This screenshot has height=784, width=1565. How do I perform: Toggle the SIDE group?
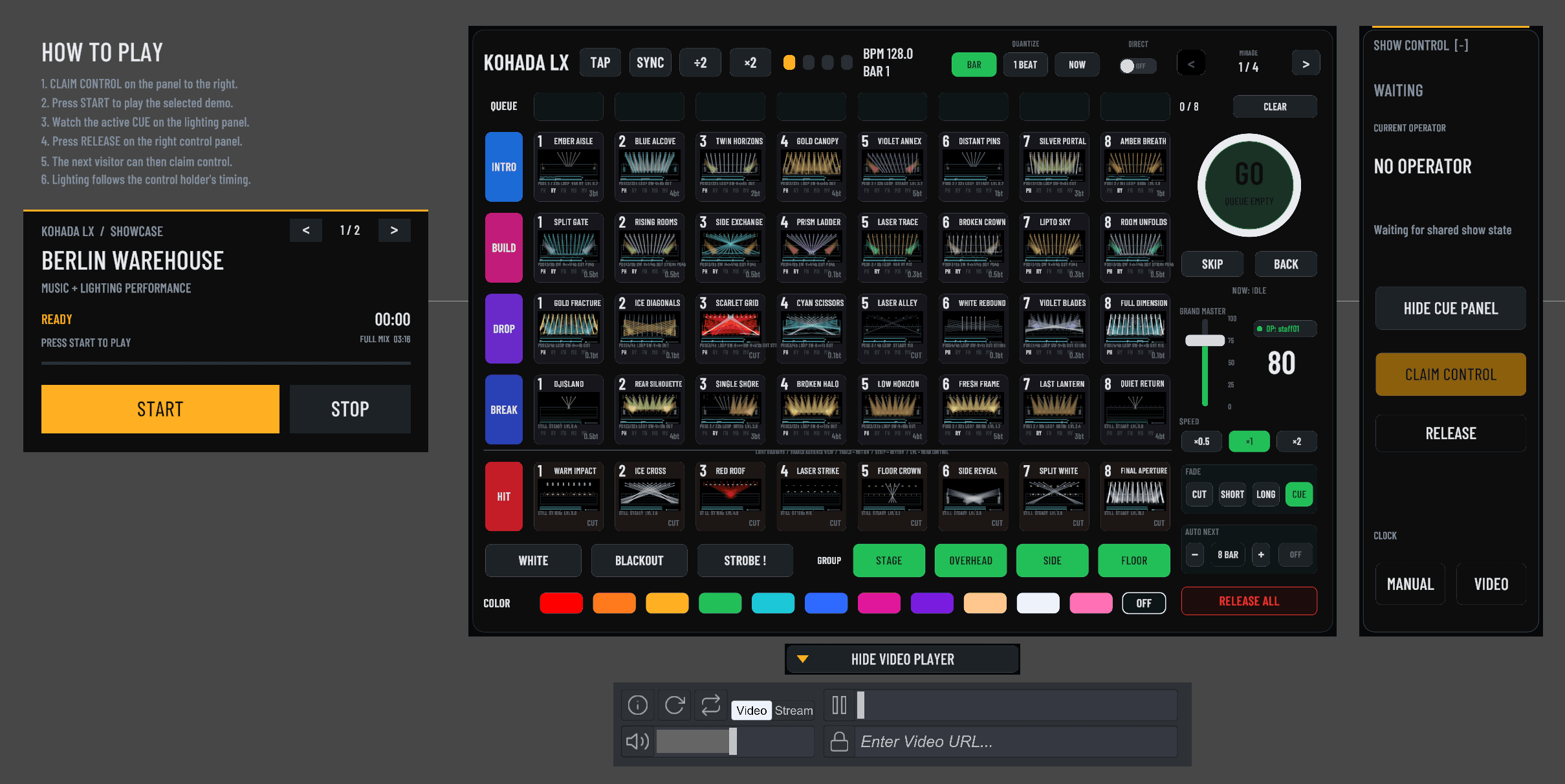tap(1052, 560)
